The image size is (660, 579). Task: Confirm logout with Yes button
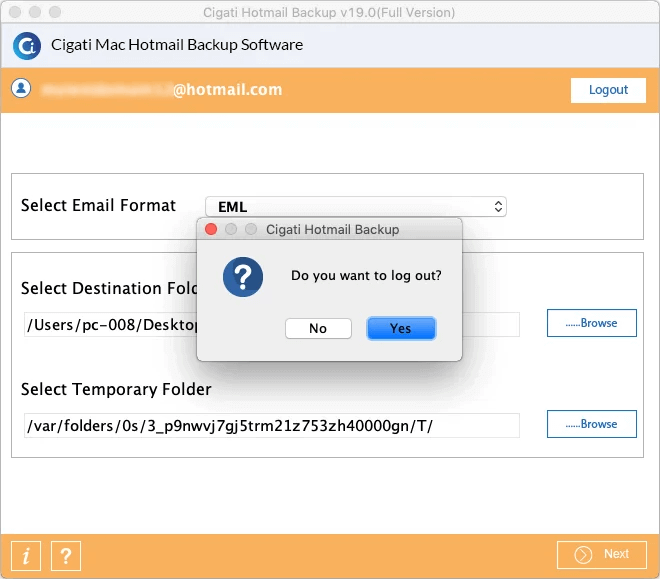401,328
